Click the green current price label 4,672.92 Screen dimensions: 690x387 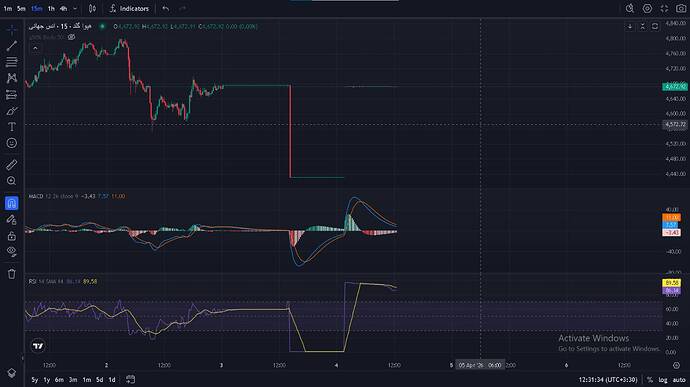(675, 86)
